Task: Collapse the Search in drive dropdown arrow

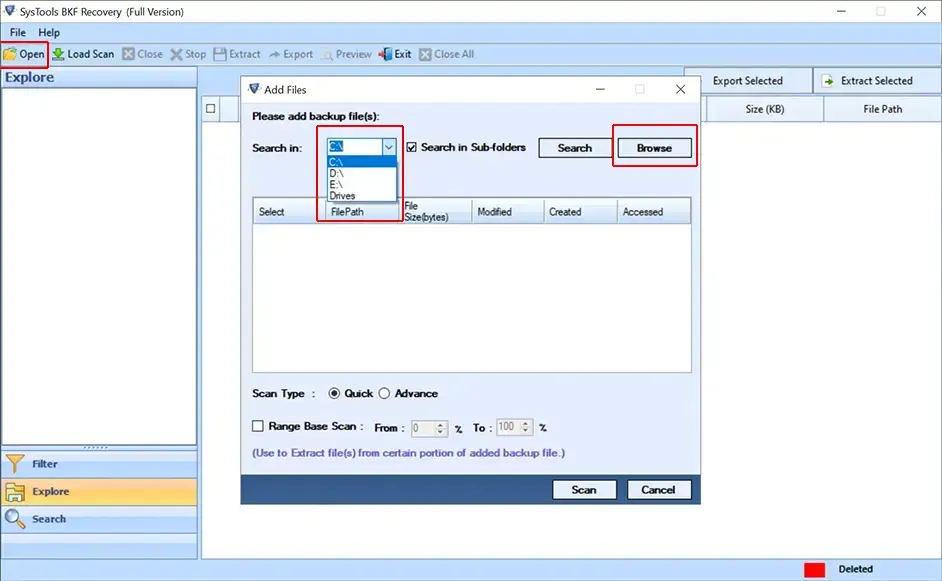Action: pyautogui.click(x=389, y=147)
